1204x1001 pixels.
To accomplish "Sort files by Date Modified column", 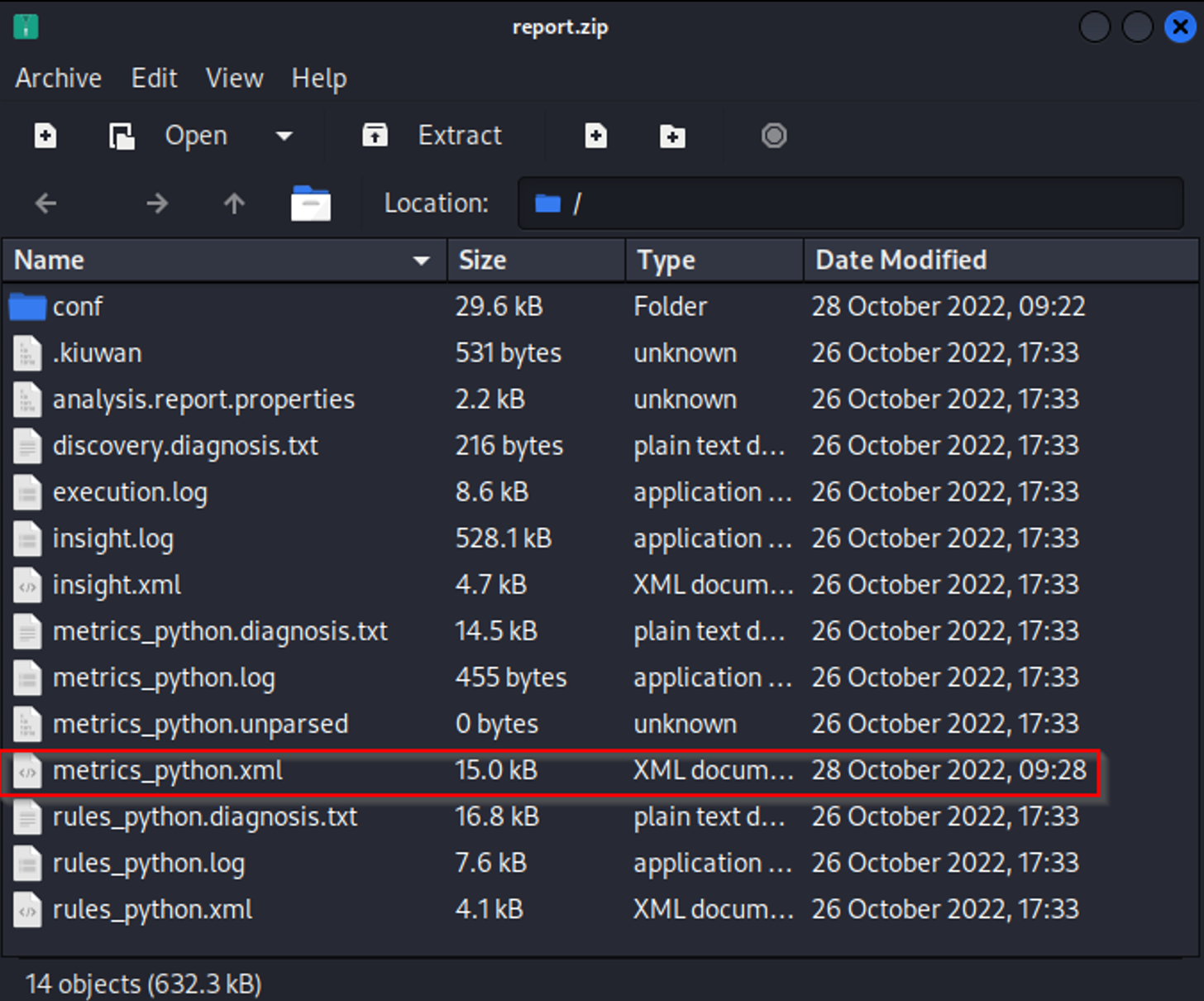I will pos(901,261).
